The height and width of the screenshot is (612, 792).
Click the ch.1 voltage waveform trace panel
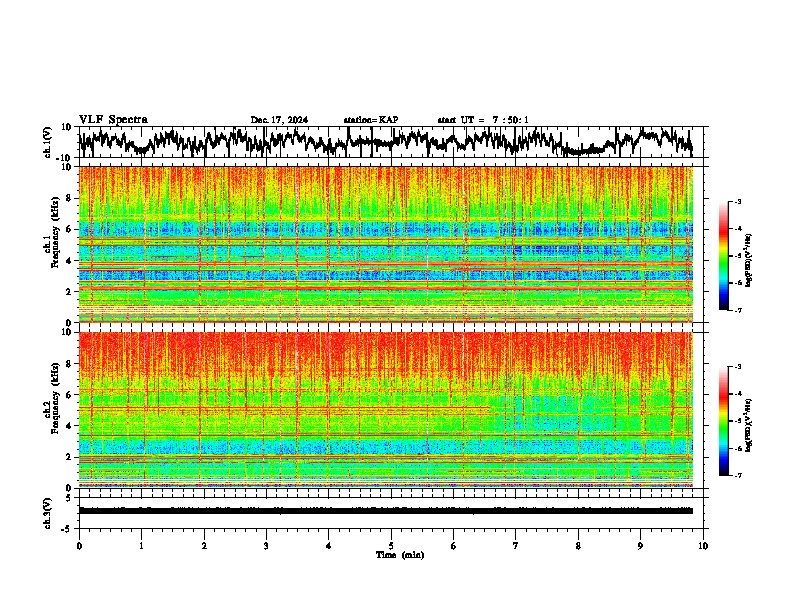pos(393,142)
